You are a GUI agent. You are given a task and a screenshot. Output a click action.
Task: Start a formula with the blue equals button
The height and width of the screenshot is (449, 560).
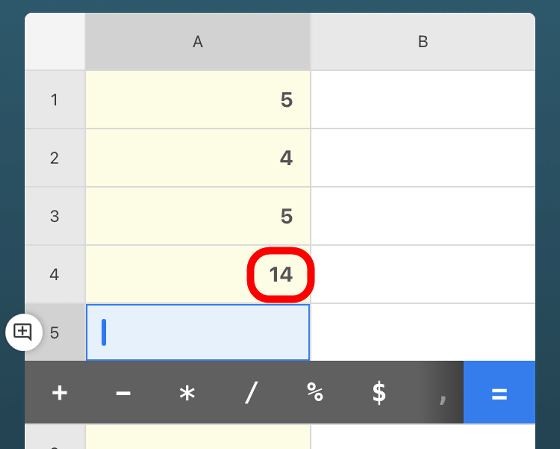[499, 393]
